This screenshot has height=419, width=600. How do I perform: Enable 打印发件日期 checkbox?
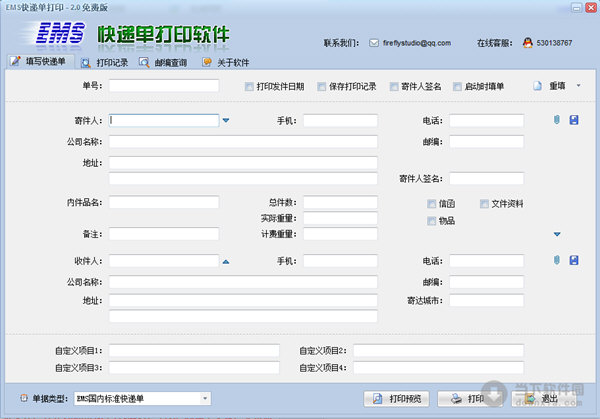[x=249, y=87]
